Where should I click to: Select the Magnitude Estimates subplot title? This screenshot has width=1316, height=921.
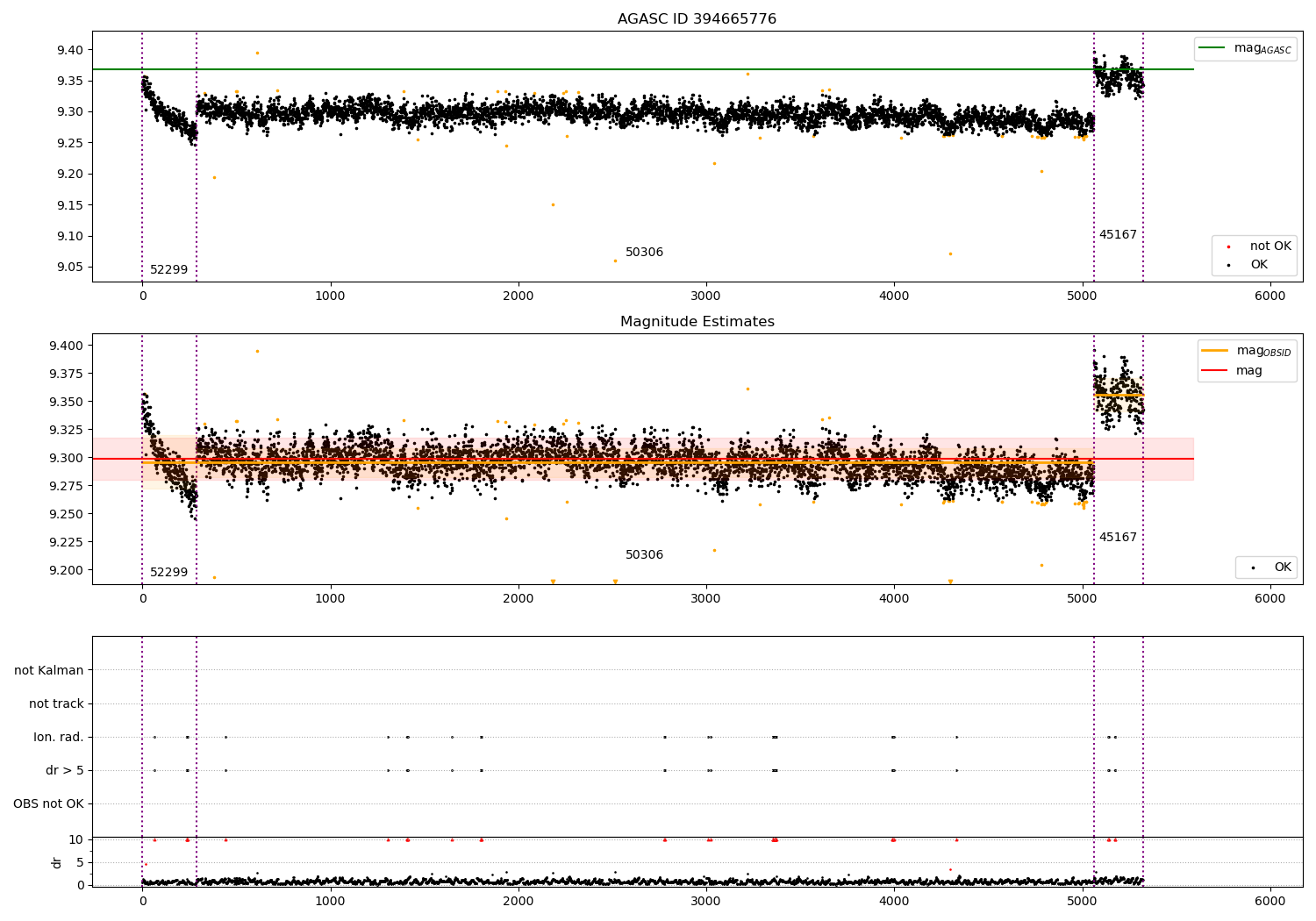click(697, 322)
